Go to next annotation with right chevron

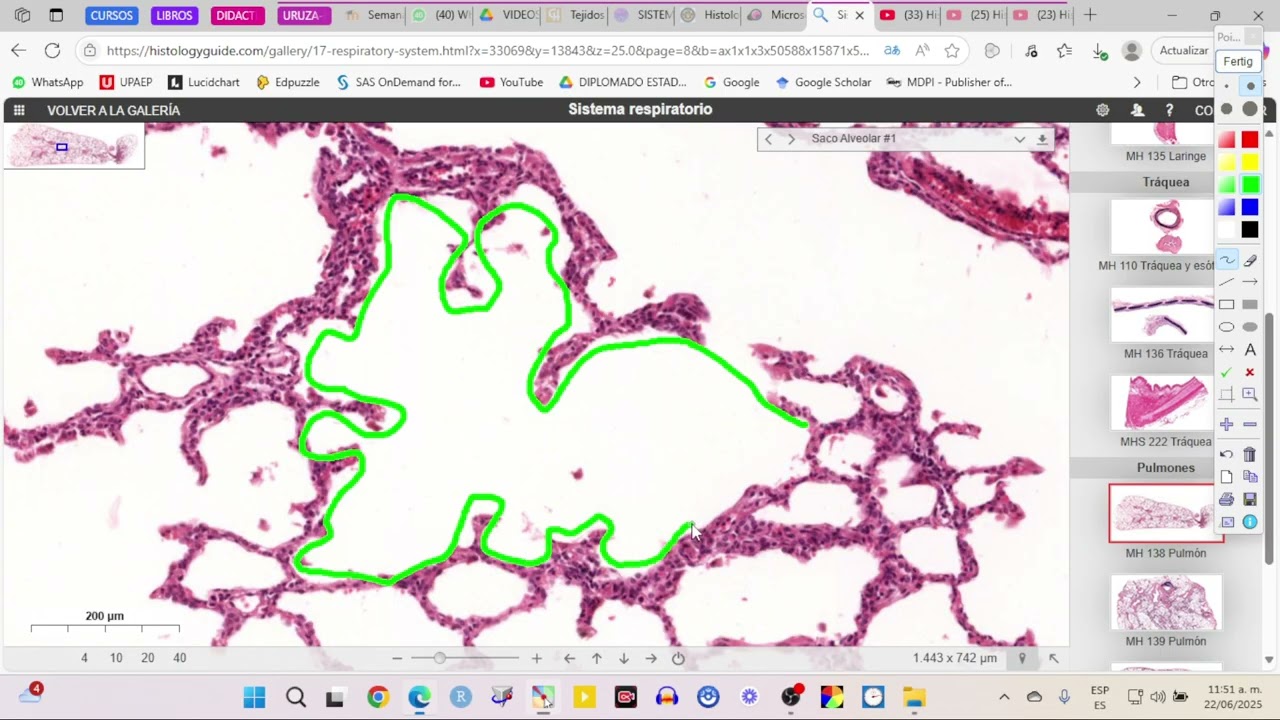[x=791, y=139]
